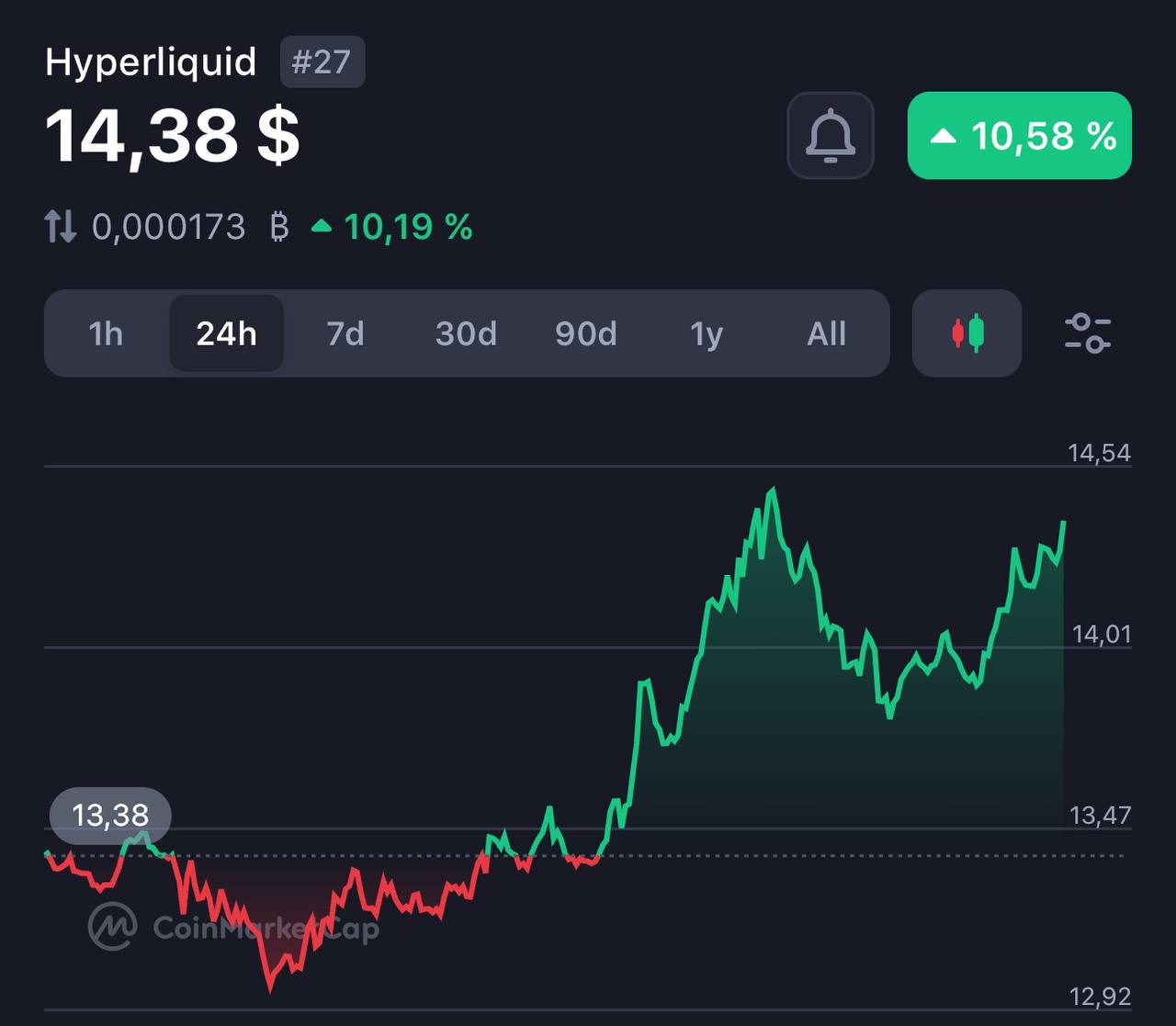Tap the 14,01 axis label
Viewport: 1176px width, 1026px height.
click(1102, 634)
